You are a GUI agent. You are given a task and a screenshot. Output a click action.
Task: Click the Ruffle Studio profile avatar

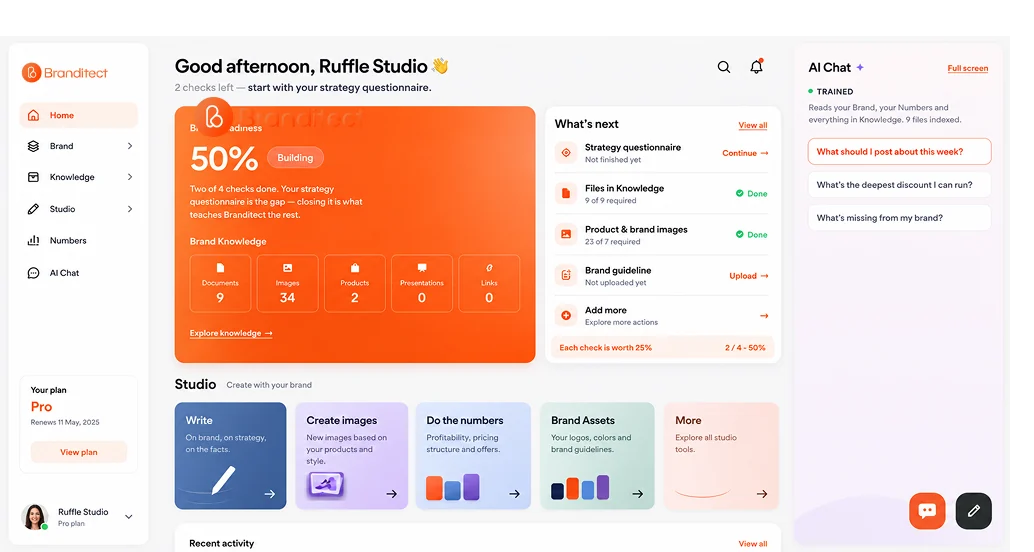coord(35,517)
